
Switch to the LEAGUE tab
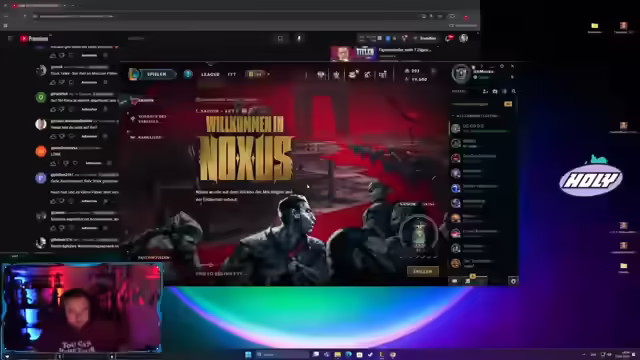(210, 74)
